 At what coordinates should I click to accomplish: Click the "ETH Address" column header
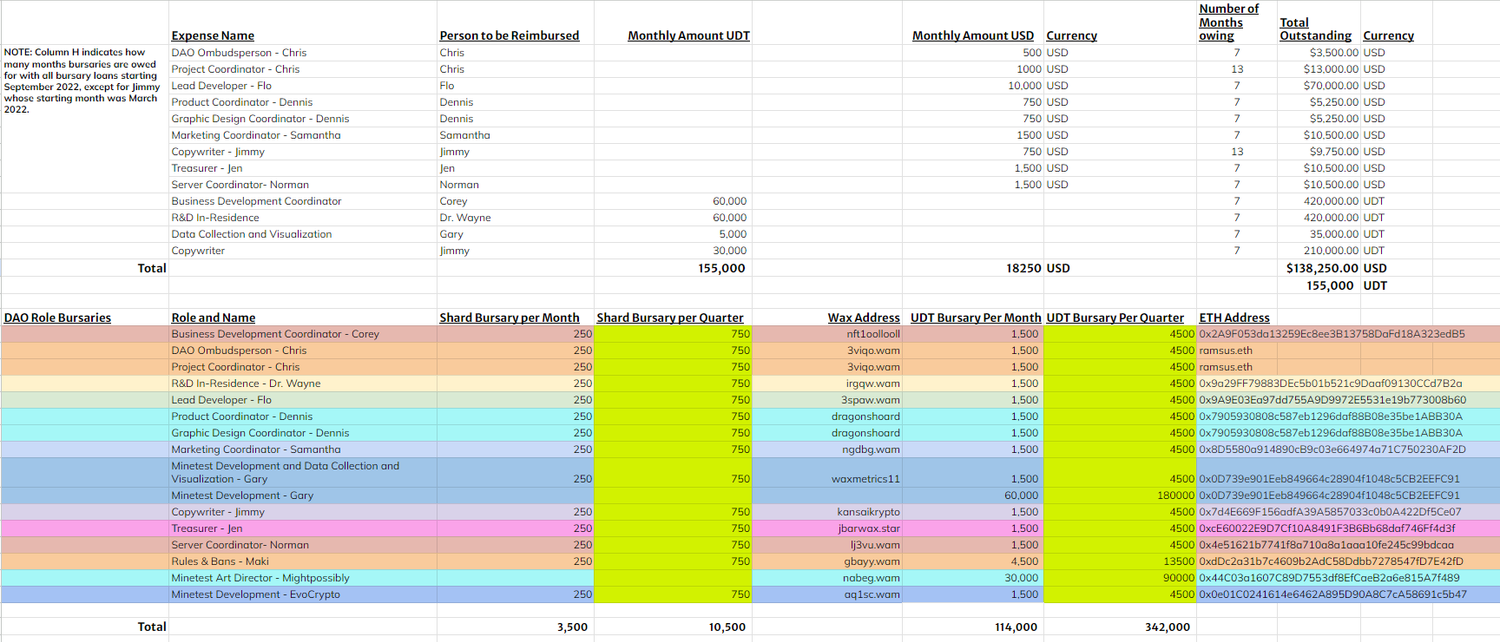pos(1234,318)
